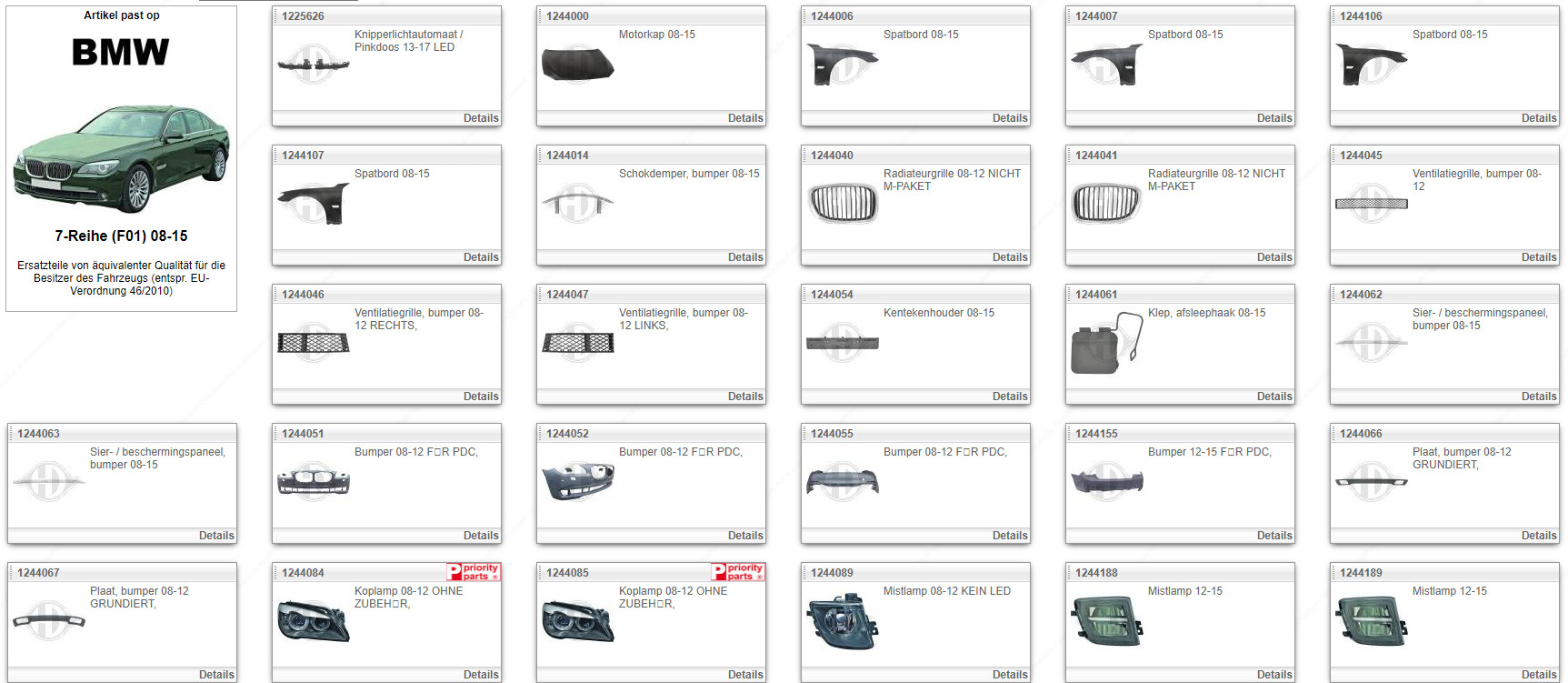Viewport: 1568px width, 683px height.
Task: Open Details for Mistlamp 1244188
Action: point(1274,675)
